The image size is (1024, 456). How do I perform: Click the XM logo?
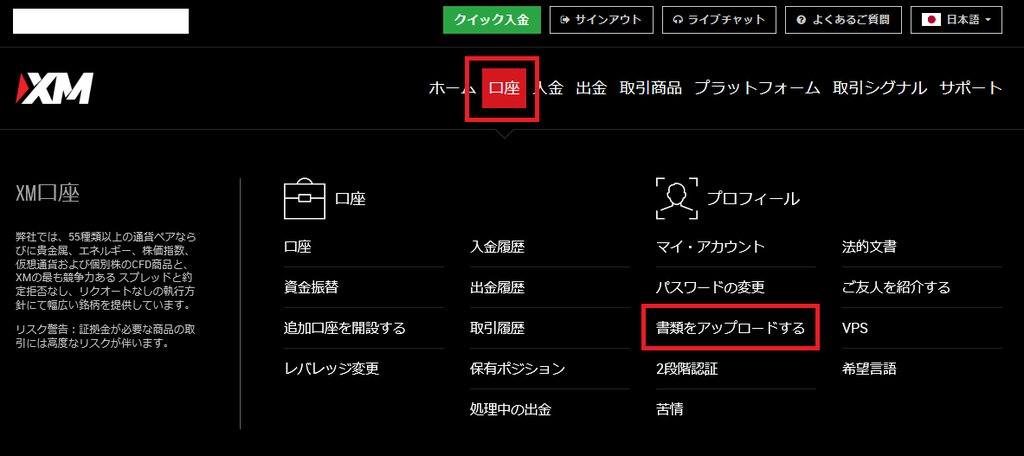tap(56, 88)
